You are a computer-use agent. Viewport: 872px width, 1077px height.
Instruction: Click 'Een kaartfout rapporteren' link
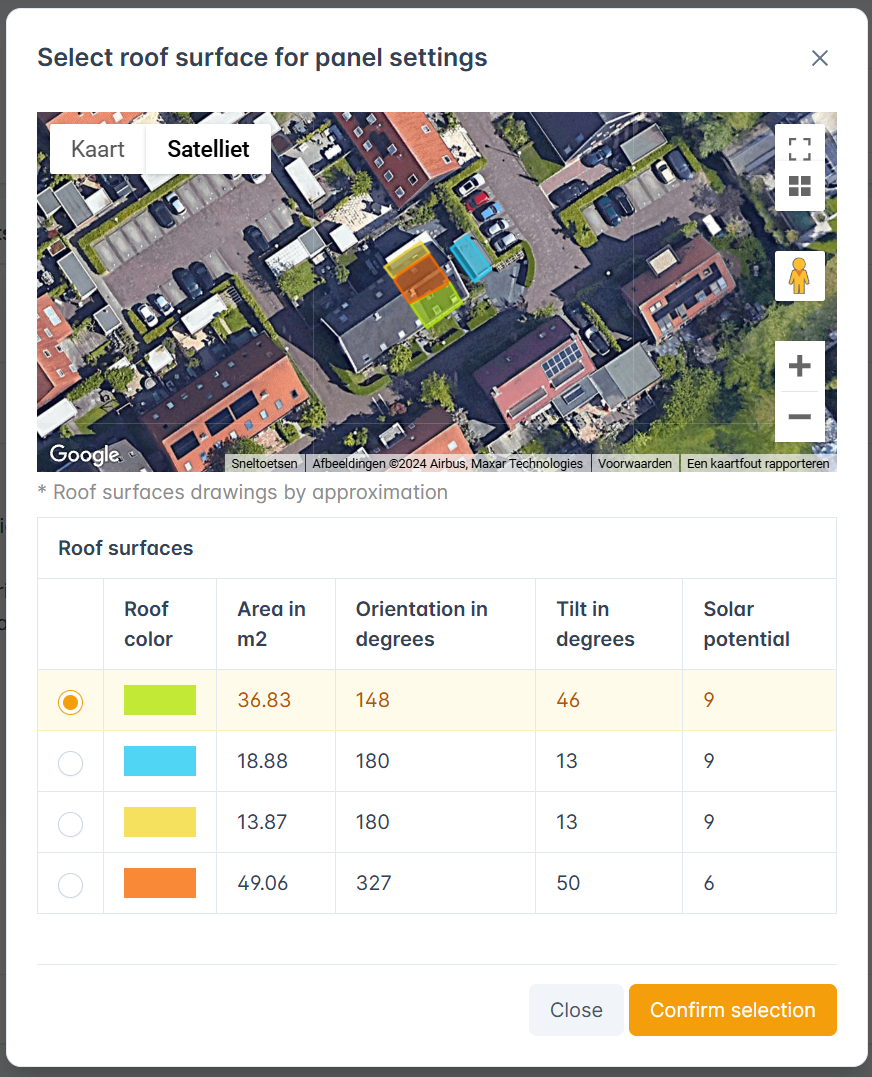coord(758,464)
